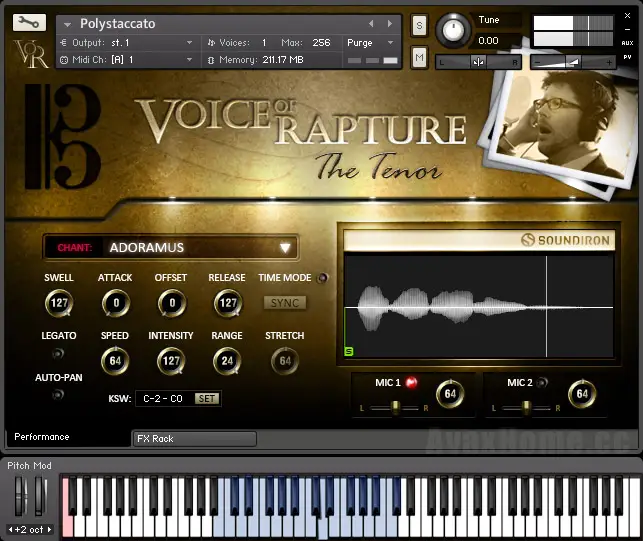Enable the MIC 2 toggle

click(542, 382)
